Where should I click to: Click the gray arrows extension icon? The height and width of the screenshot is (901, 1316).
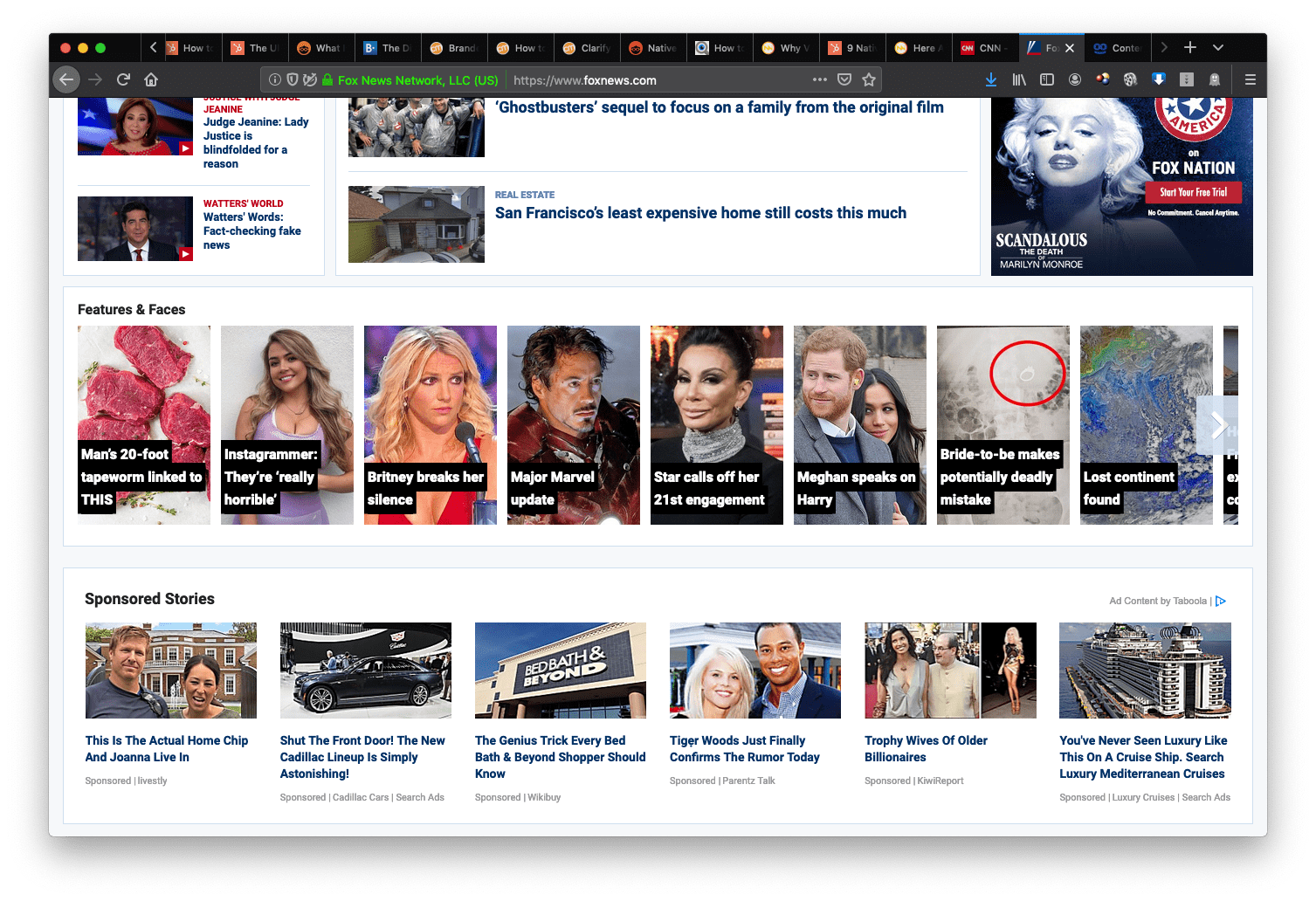click(x=1187, y=79)
